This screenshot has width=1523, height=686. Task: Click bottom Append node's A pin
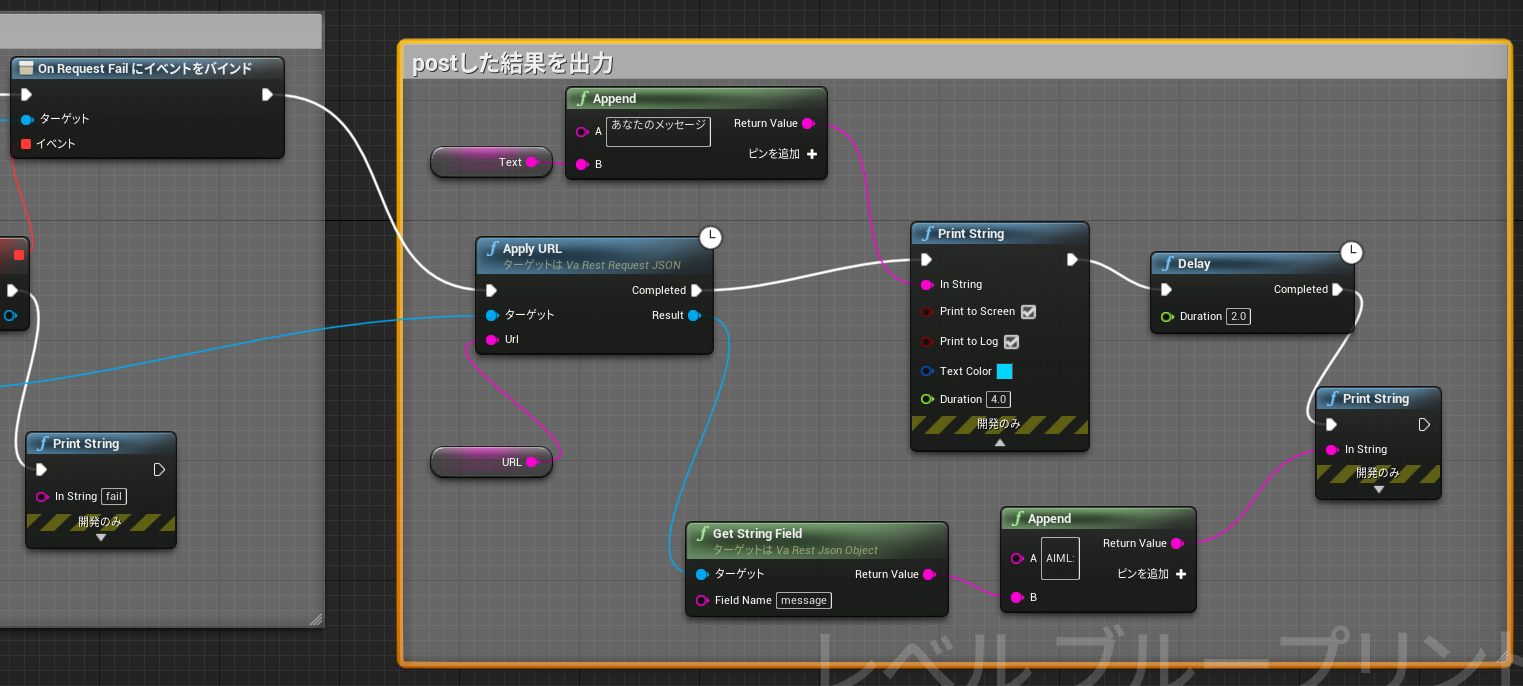(x=1017, y=558)
